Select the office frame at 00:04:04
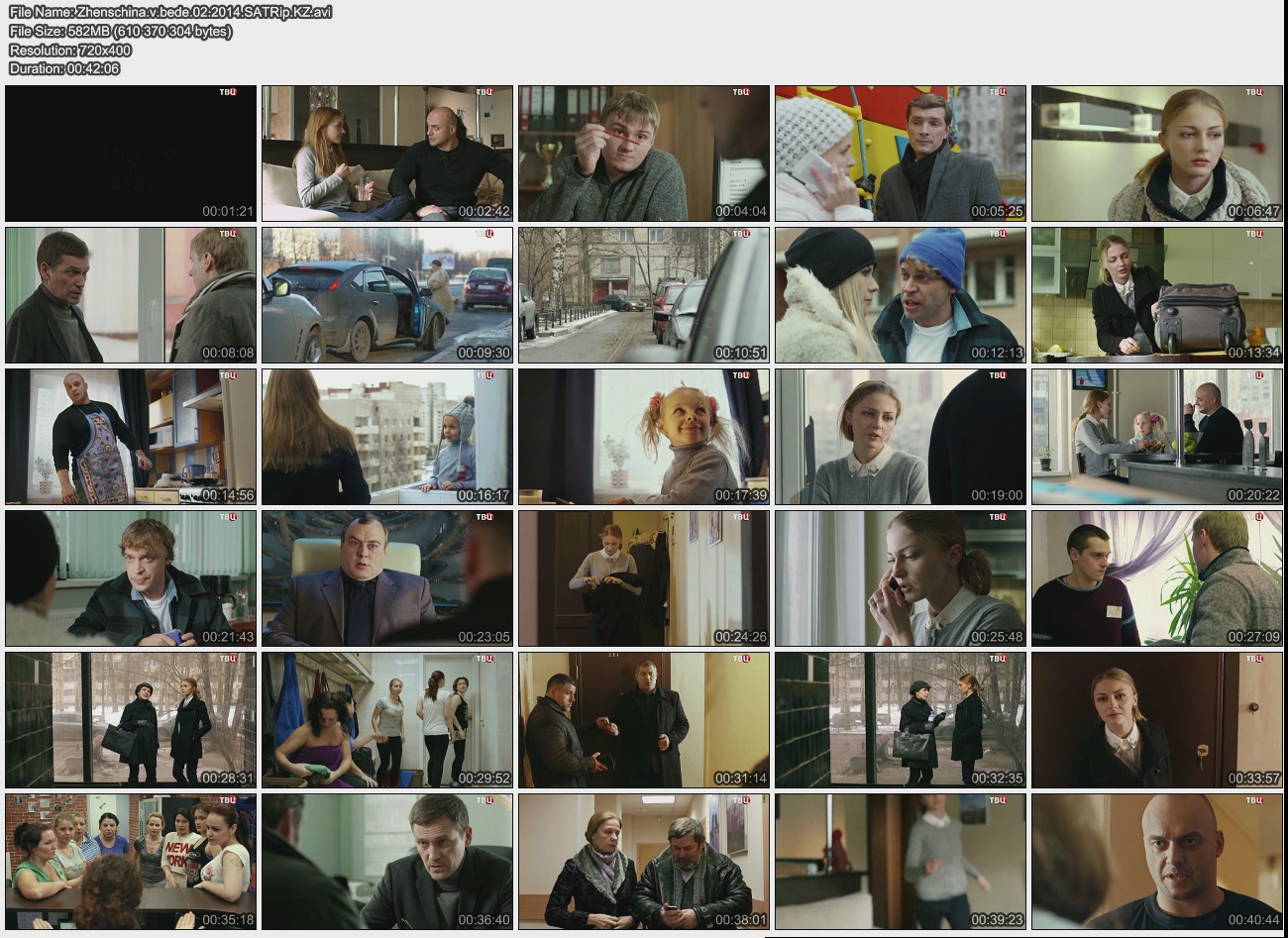 [x=644, y=154]
